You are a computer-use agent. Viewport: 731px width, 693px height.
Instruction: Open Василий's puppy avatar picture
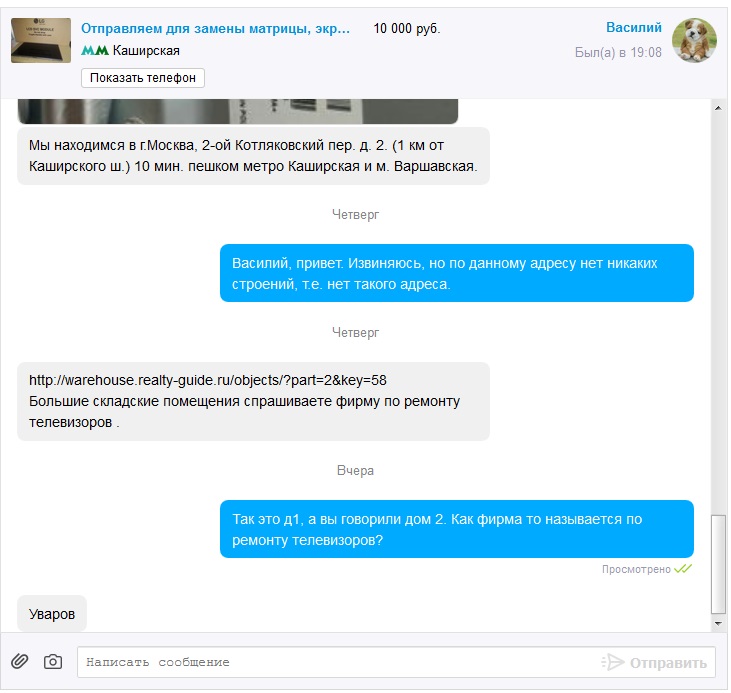pos(694,40)
